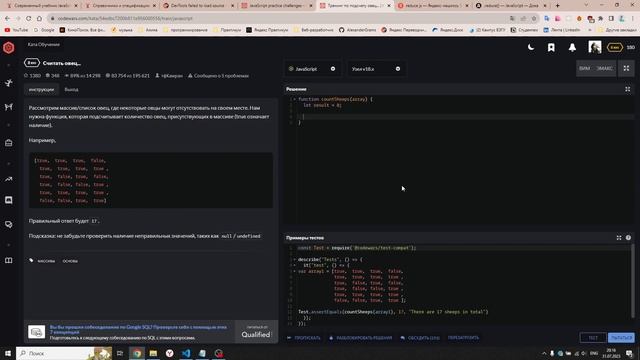Toggle fullscreen editor layout icon
This screenshot has height=360, width=640.
[x=626, y=69]
